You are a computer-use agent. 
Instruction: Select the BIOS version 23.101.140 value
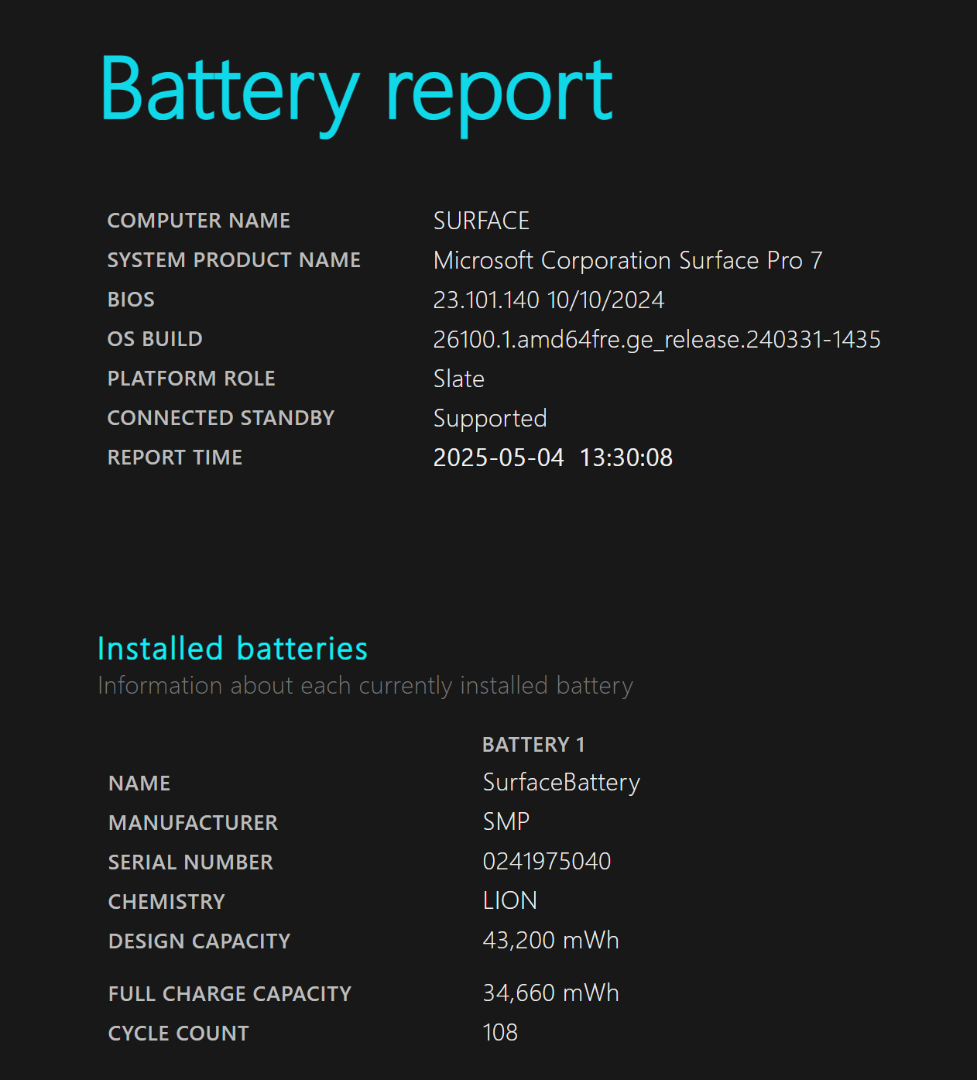coord(548,300)
